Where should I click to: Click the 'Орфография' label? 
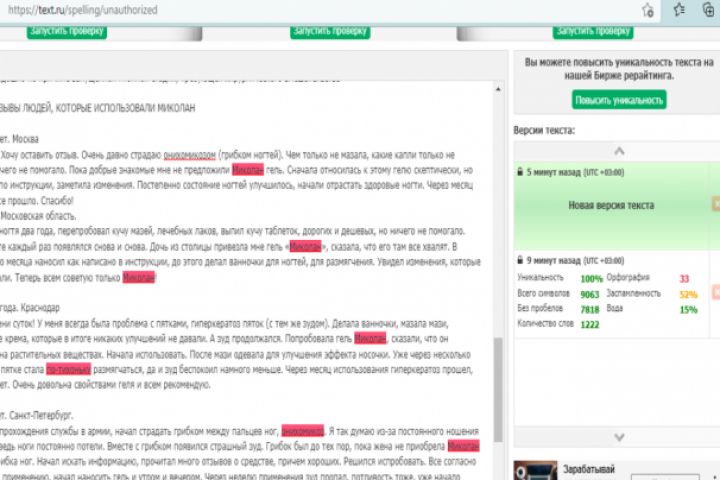tap(628, 277)
